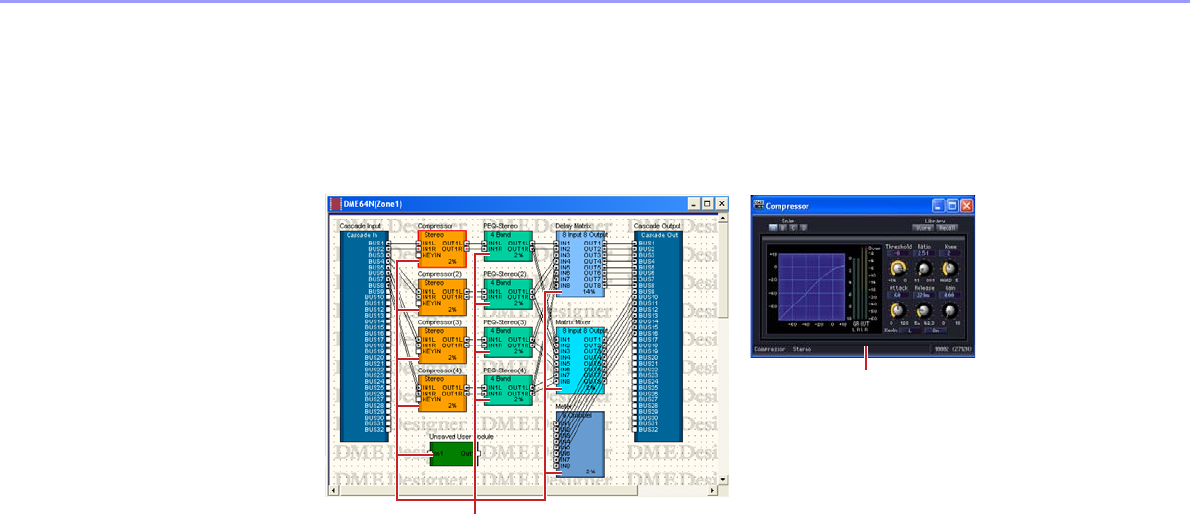Viewport: 1190px width, 514px height.
Task: Select the Cascade Out output block
Action: pyautogui.click(x=658, y=336)
